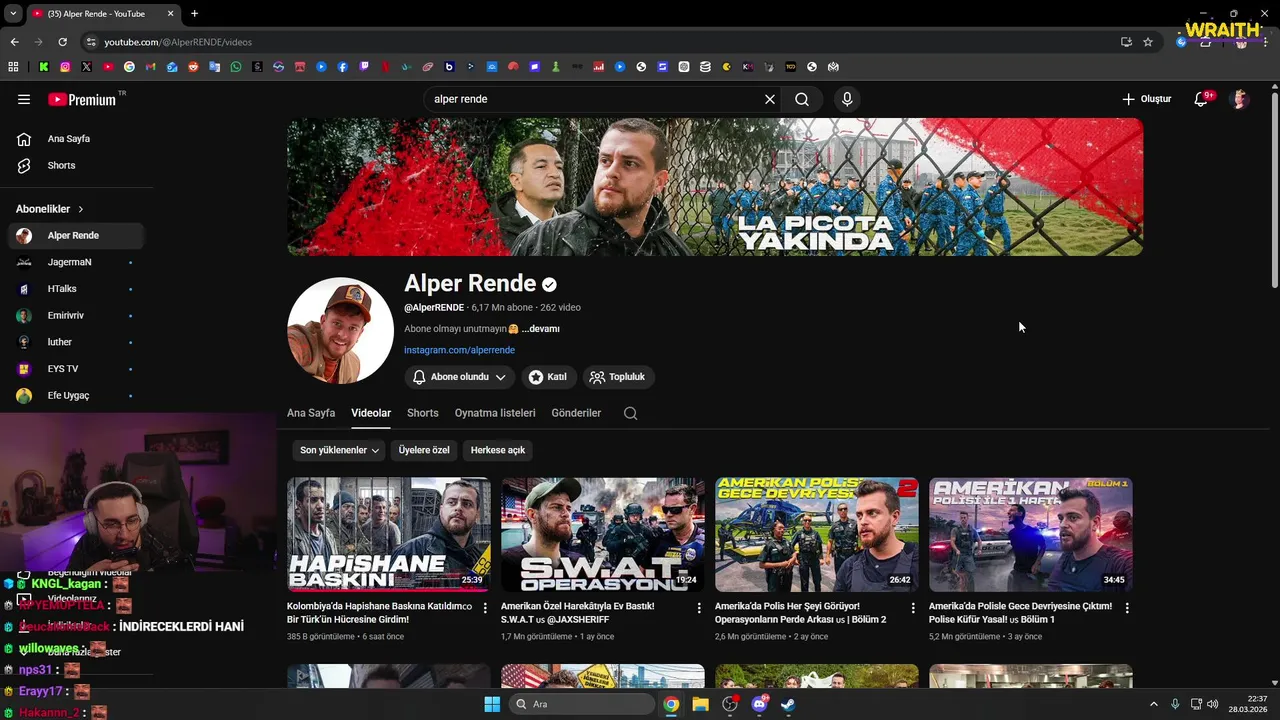The width and height of the screenshot is (1280, 720).
Task: Open options for Kolombiya Hapishane video
Action: [x=485, y=607]
